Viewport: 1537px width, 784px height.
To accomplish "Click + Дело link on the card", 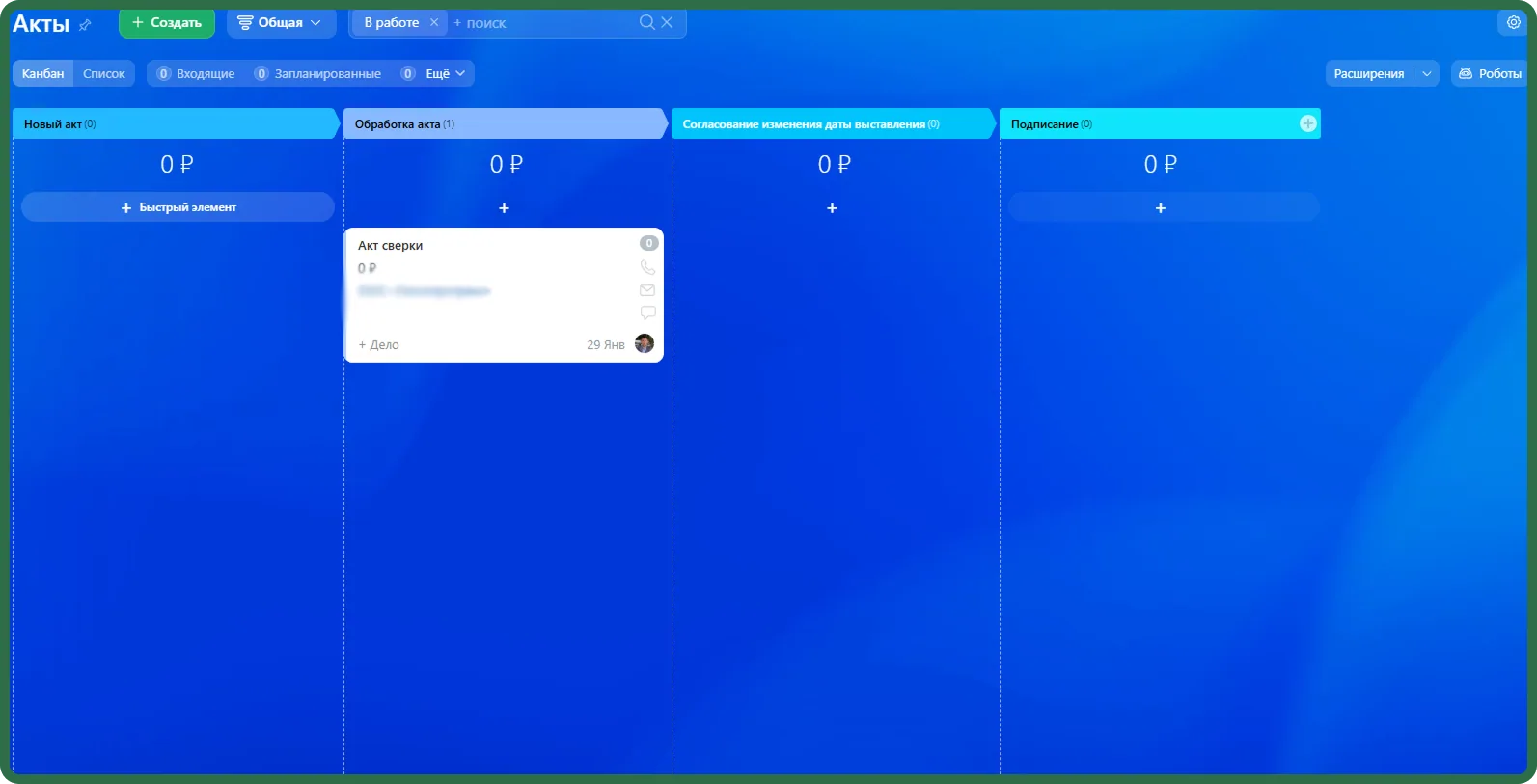I will click(378, 344).
